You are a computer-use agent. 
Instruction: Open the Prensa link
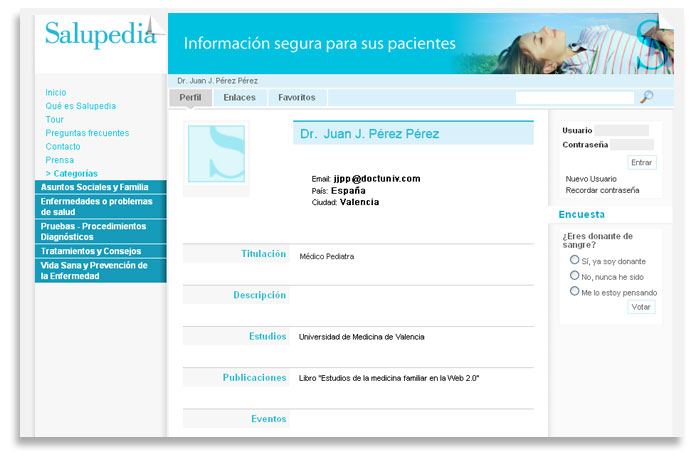[x=60, y=160]
